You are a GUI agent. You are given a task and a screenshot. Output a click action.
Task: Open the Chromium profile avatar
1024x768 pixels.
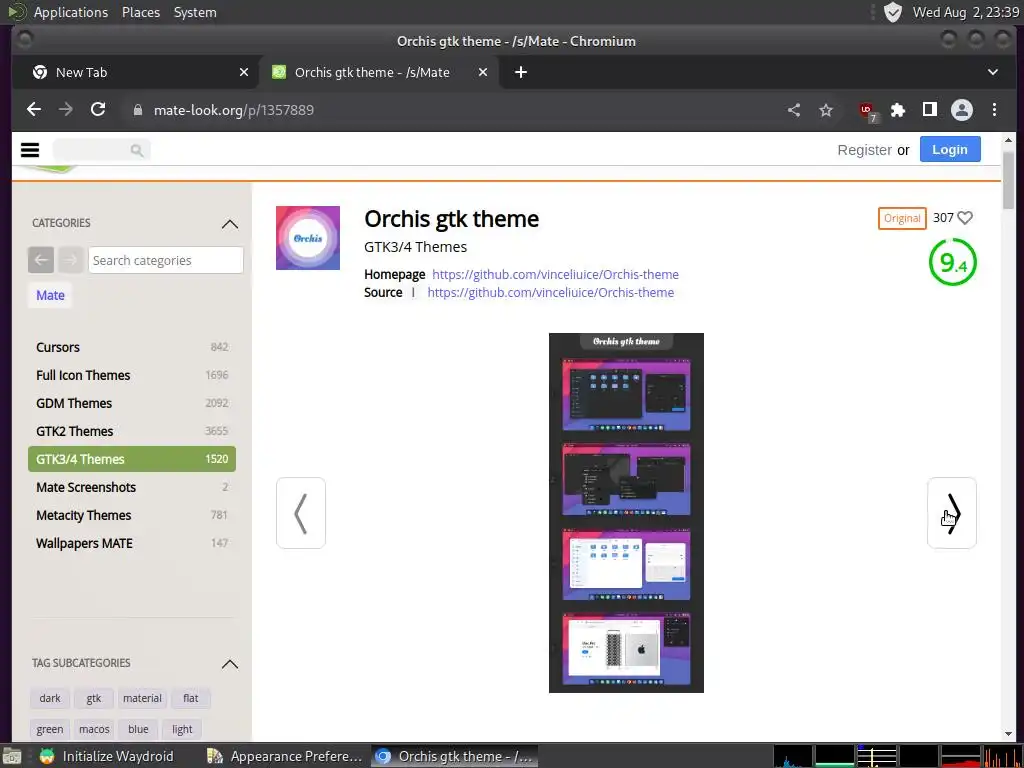(961, 110)
